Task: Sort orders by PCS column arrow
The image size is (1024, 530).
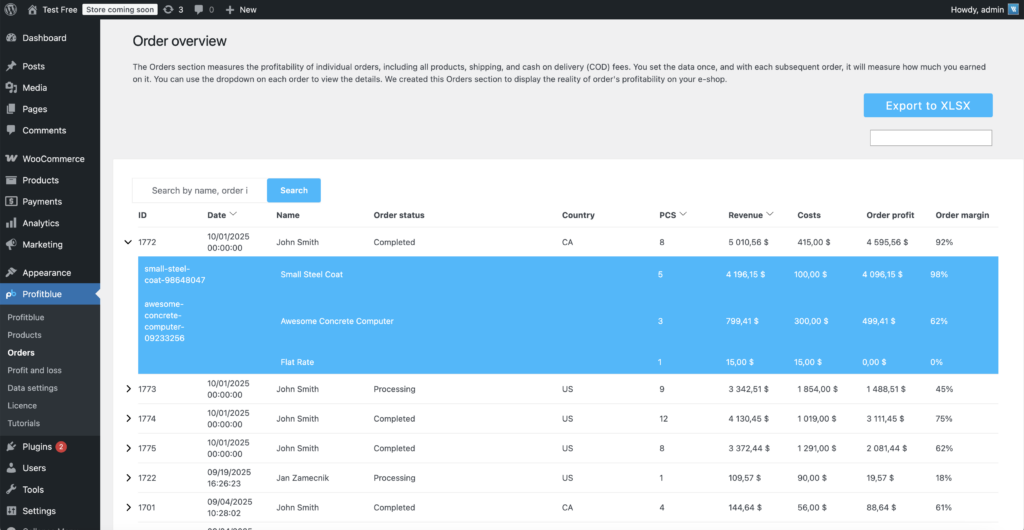Action: (x=684, y=214)
